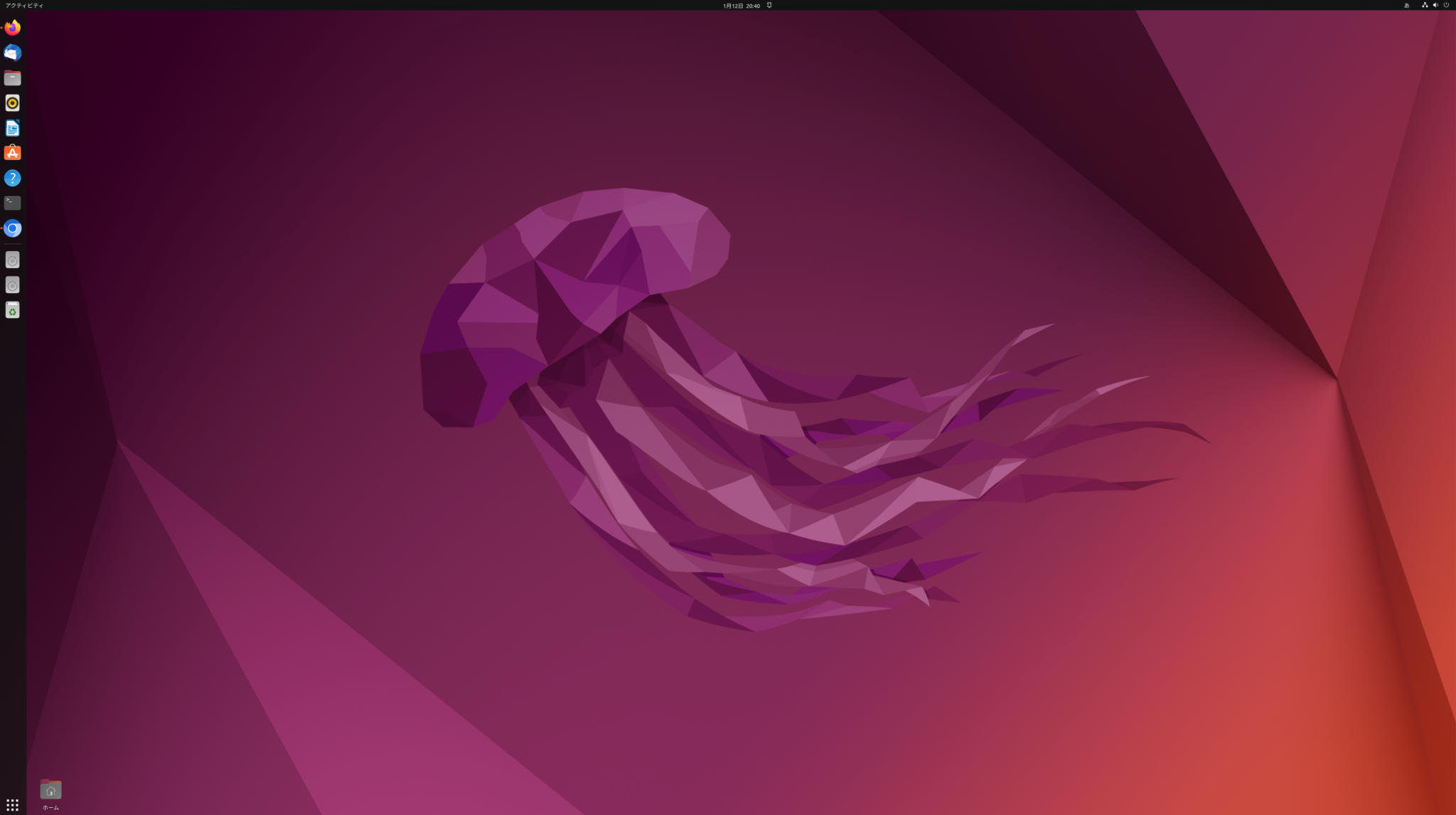Launch the Chromium web browser

click(12, 228)
